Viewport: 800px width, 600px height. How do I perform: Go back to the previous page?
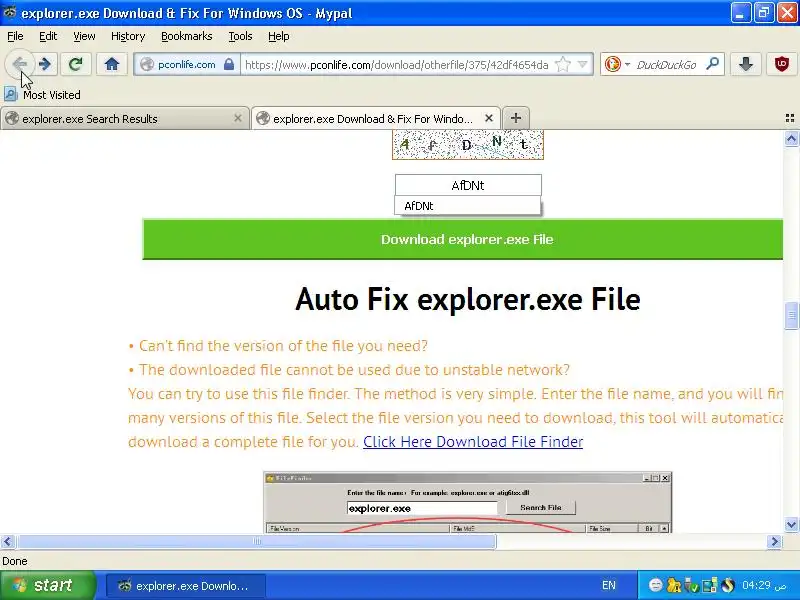tap(20, 64)
